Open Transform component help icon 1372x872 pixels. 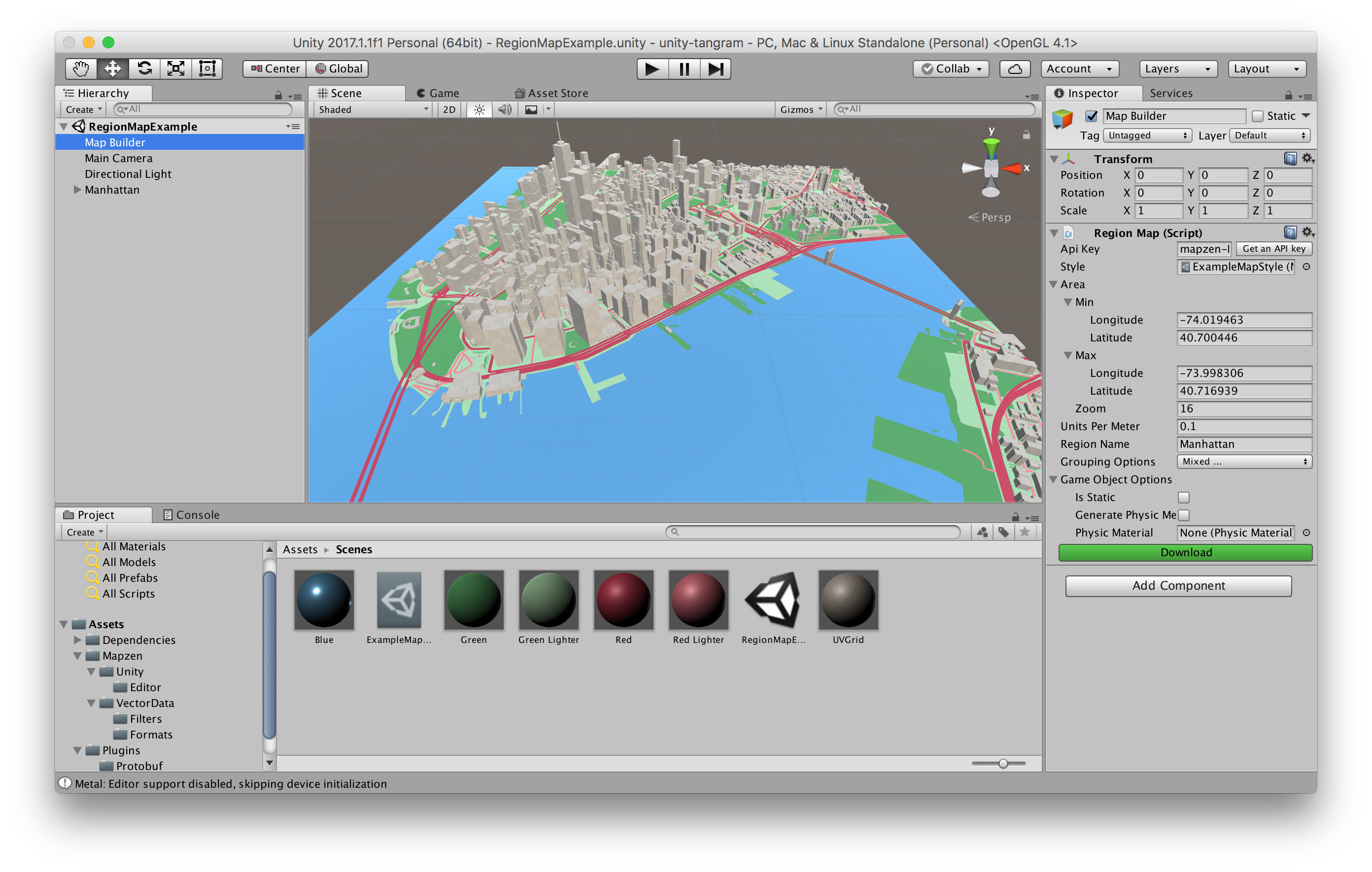[x=1291, y=158]
